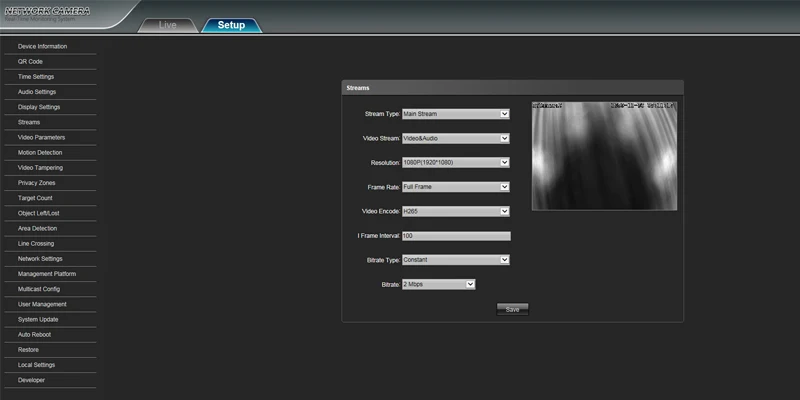This screenshot has width=800, height=400.
Task: Open Video Tampering settings
Action: point(40,168)
